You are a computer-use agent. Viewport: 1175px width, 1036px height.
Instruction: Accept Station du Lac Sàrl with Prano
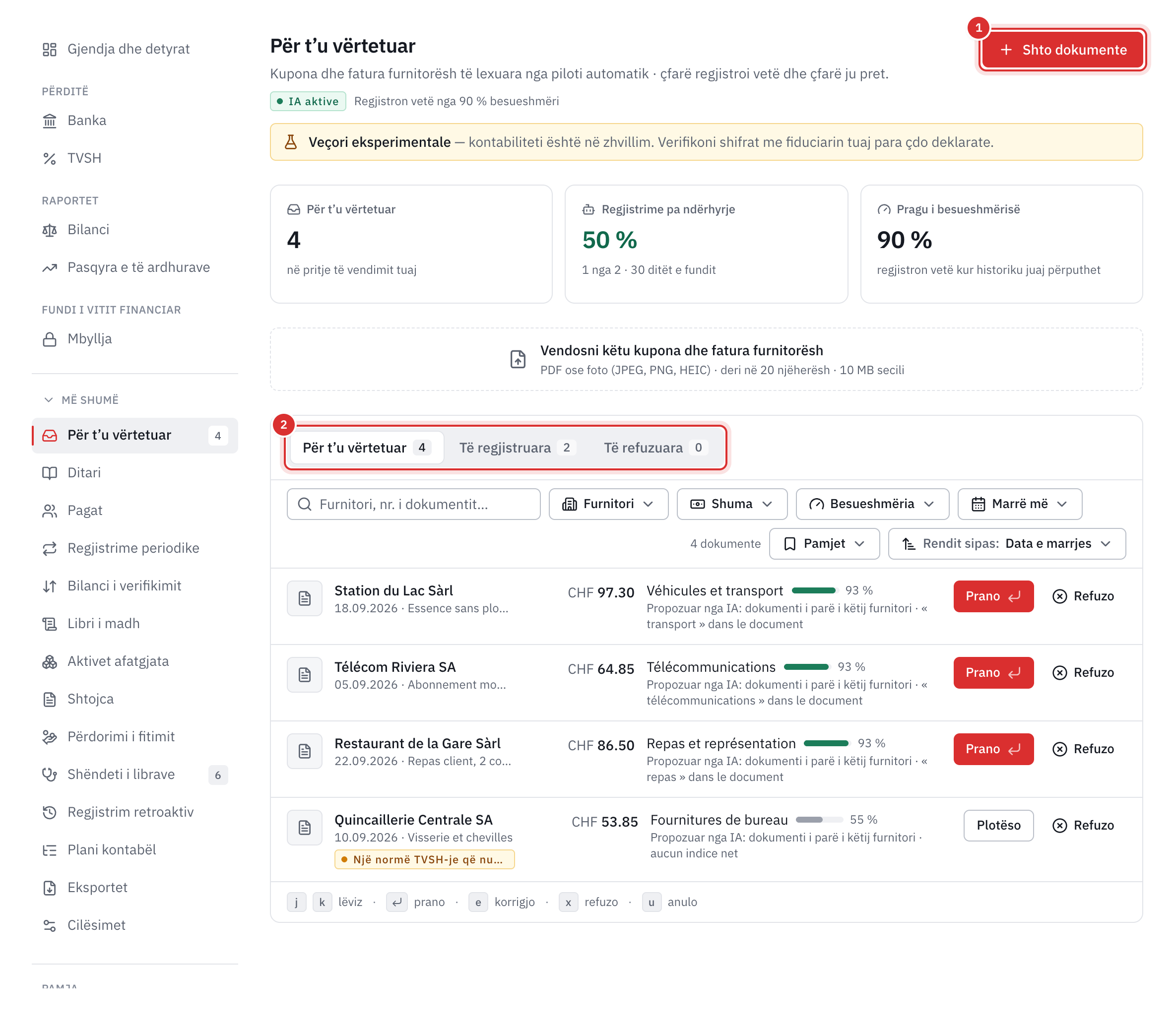pos(993,596)
